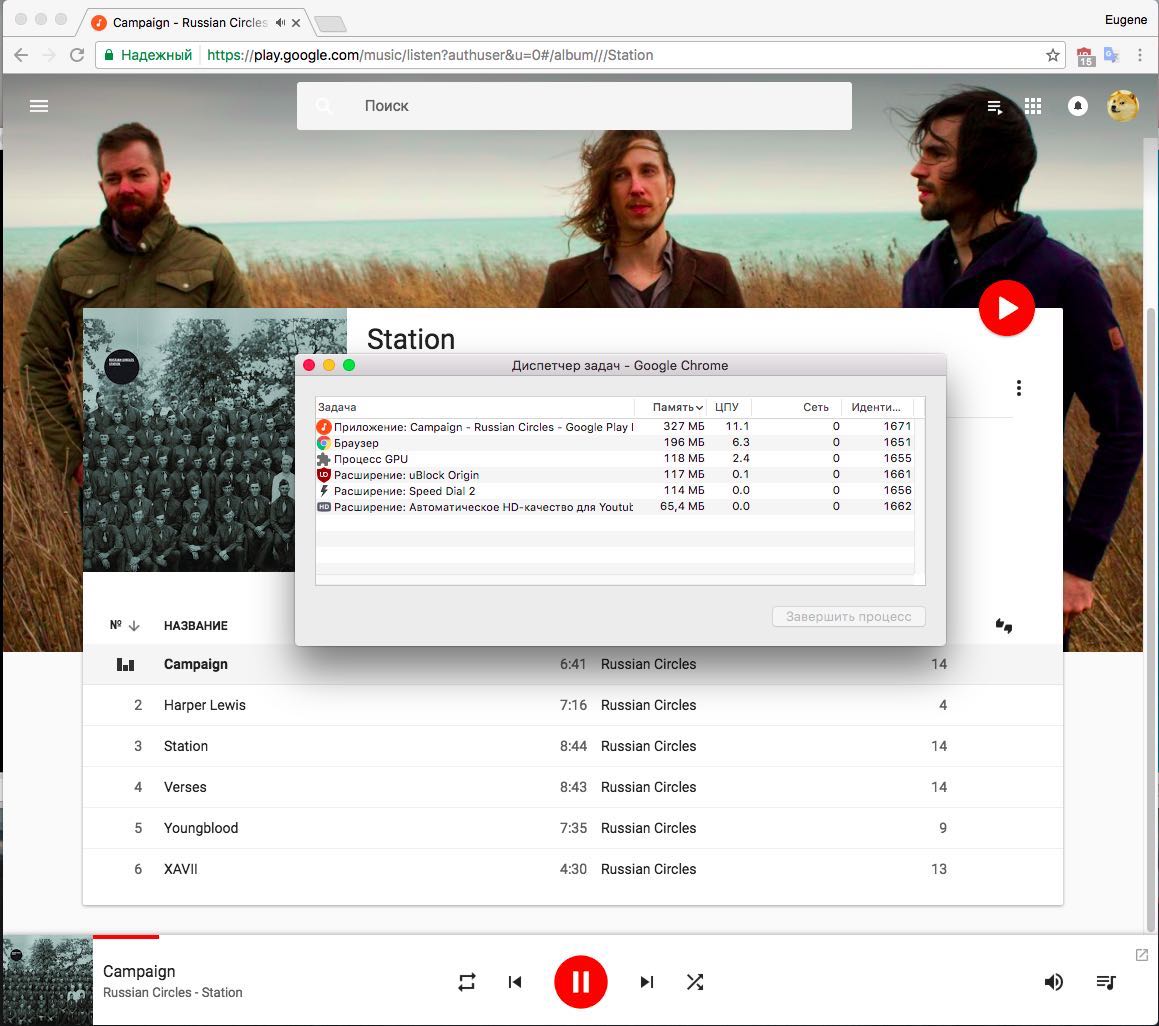Pause the current song

(581, 982)
